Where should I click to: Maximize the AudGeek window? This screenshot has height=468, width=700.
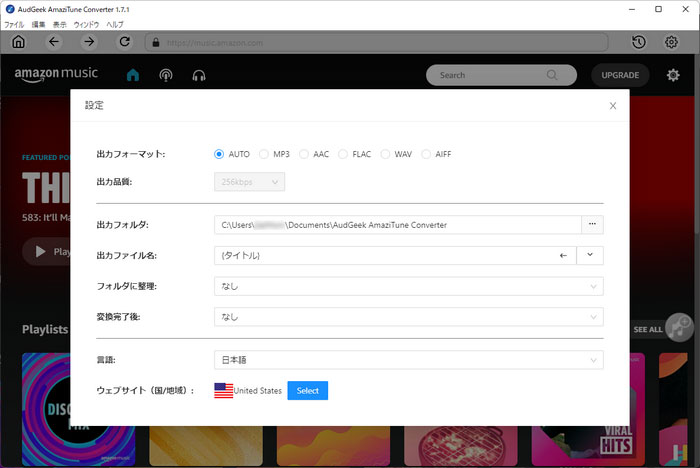tap(658, 9)
